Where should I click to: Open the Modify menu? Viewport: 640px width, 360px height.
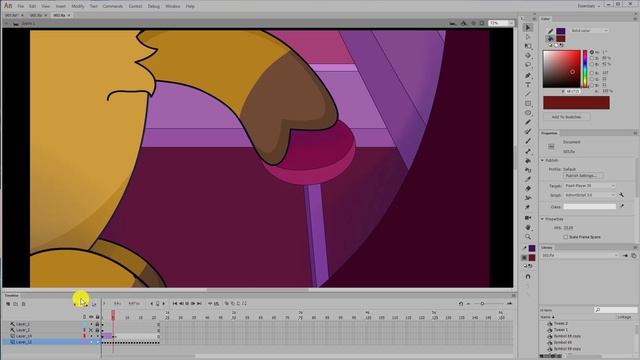click(x=78, y=7)
